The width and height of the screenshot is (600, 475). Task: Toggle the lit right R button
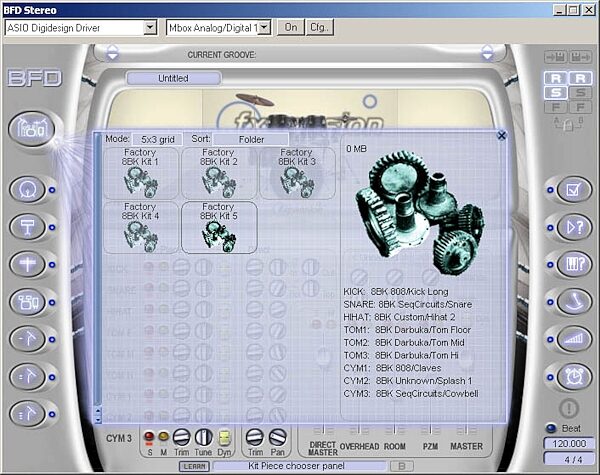pyautogui.click(x=580, y=78)
